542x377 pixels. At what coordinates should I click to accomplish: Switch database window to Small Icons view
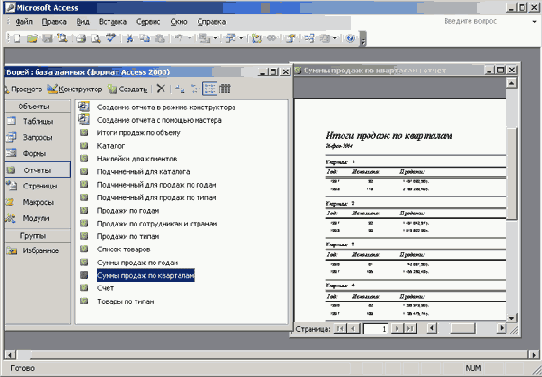click(195, 89)
